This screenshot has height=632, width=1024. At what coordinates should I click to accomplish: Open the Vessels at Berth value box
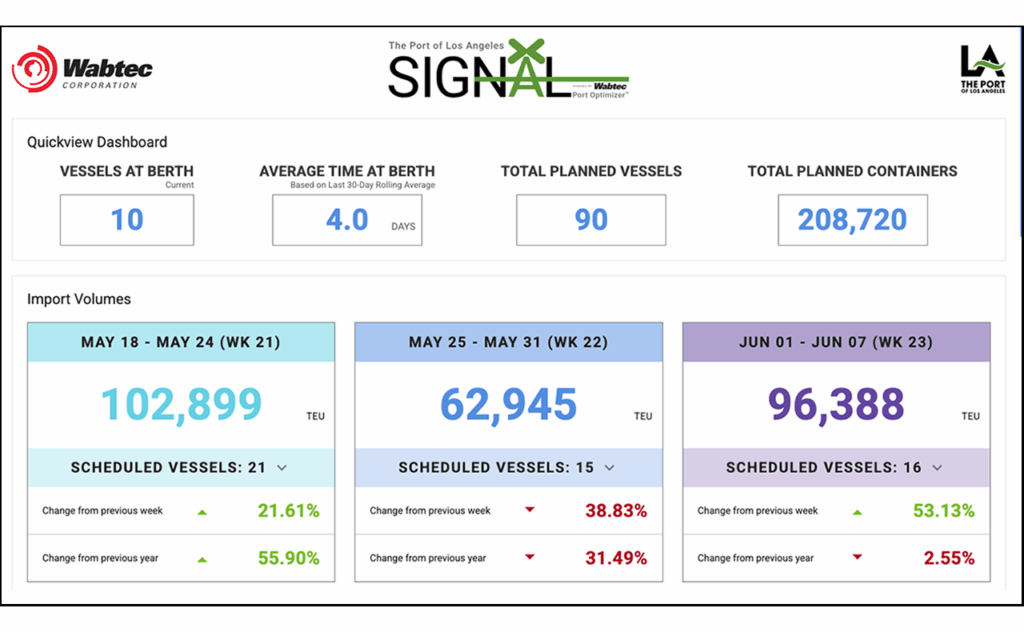click(127, 220)
